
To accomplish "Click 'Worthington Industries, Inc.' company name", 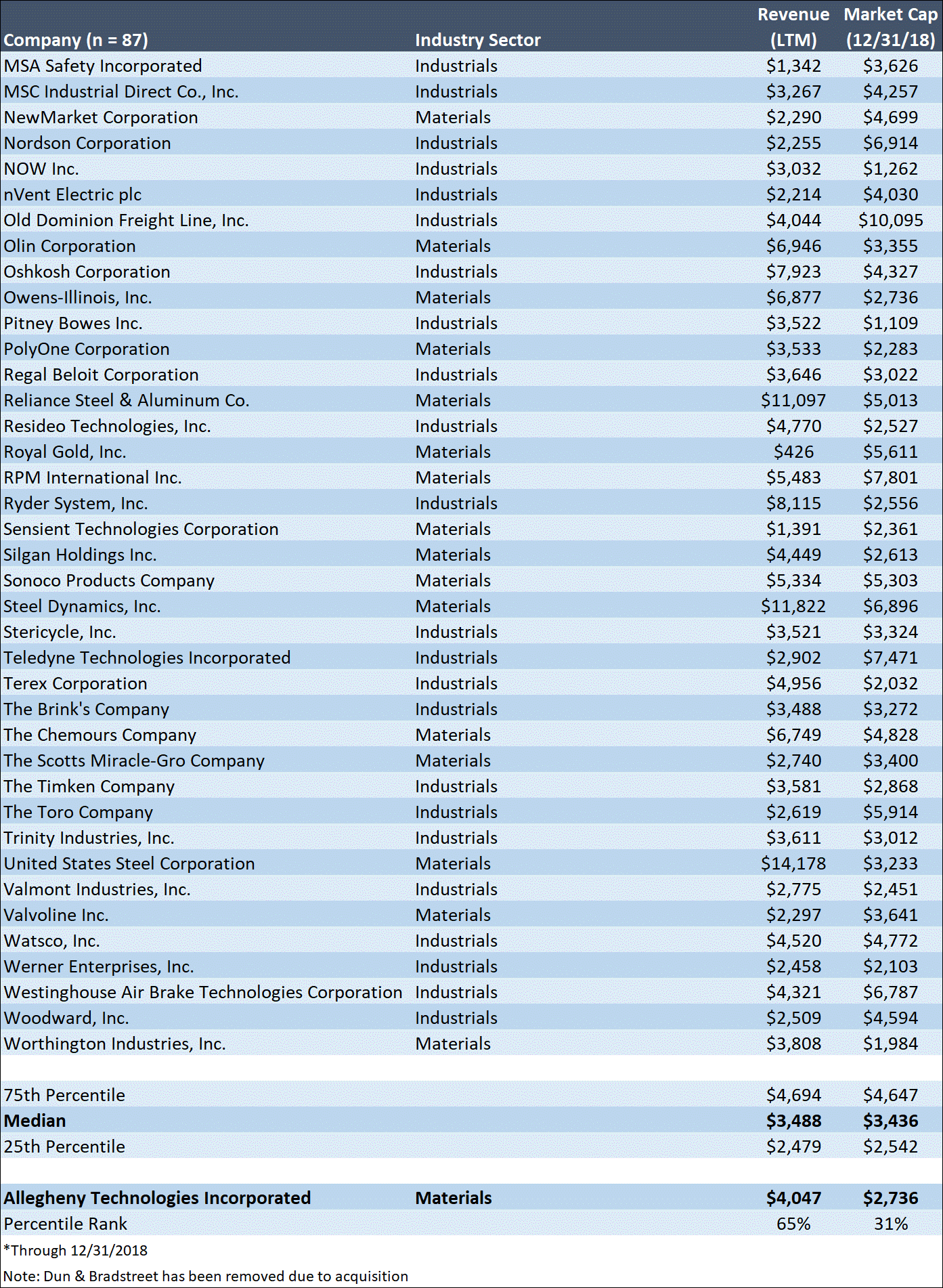I will click(x=115, y=1044).
